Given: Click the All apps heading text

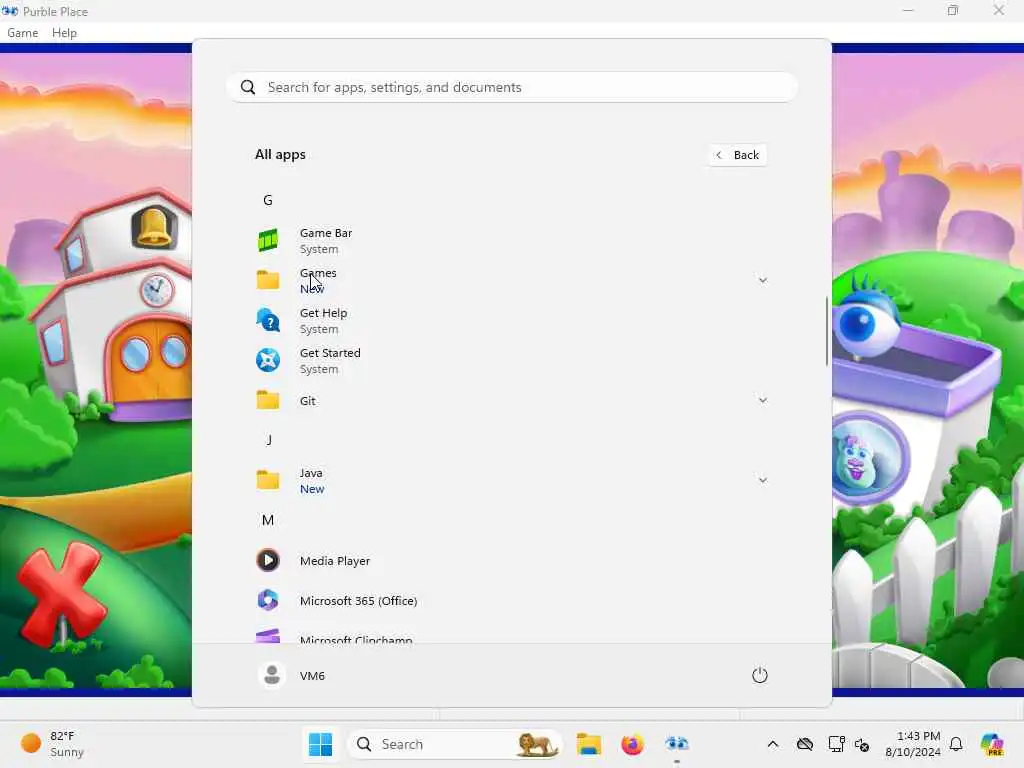Looking at the screenshot, I should (280, 155).
